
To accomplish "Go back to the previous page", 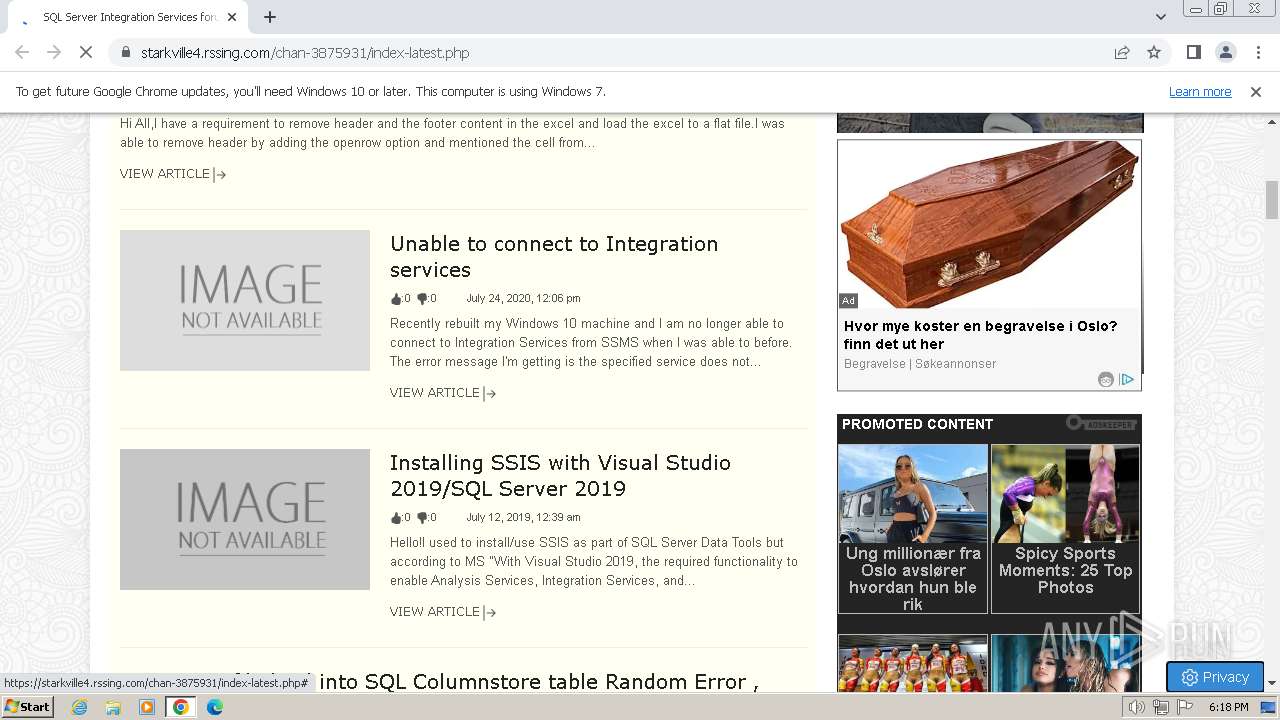I will [x=22, y=52].
